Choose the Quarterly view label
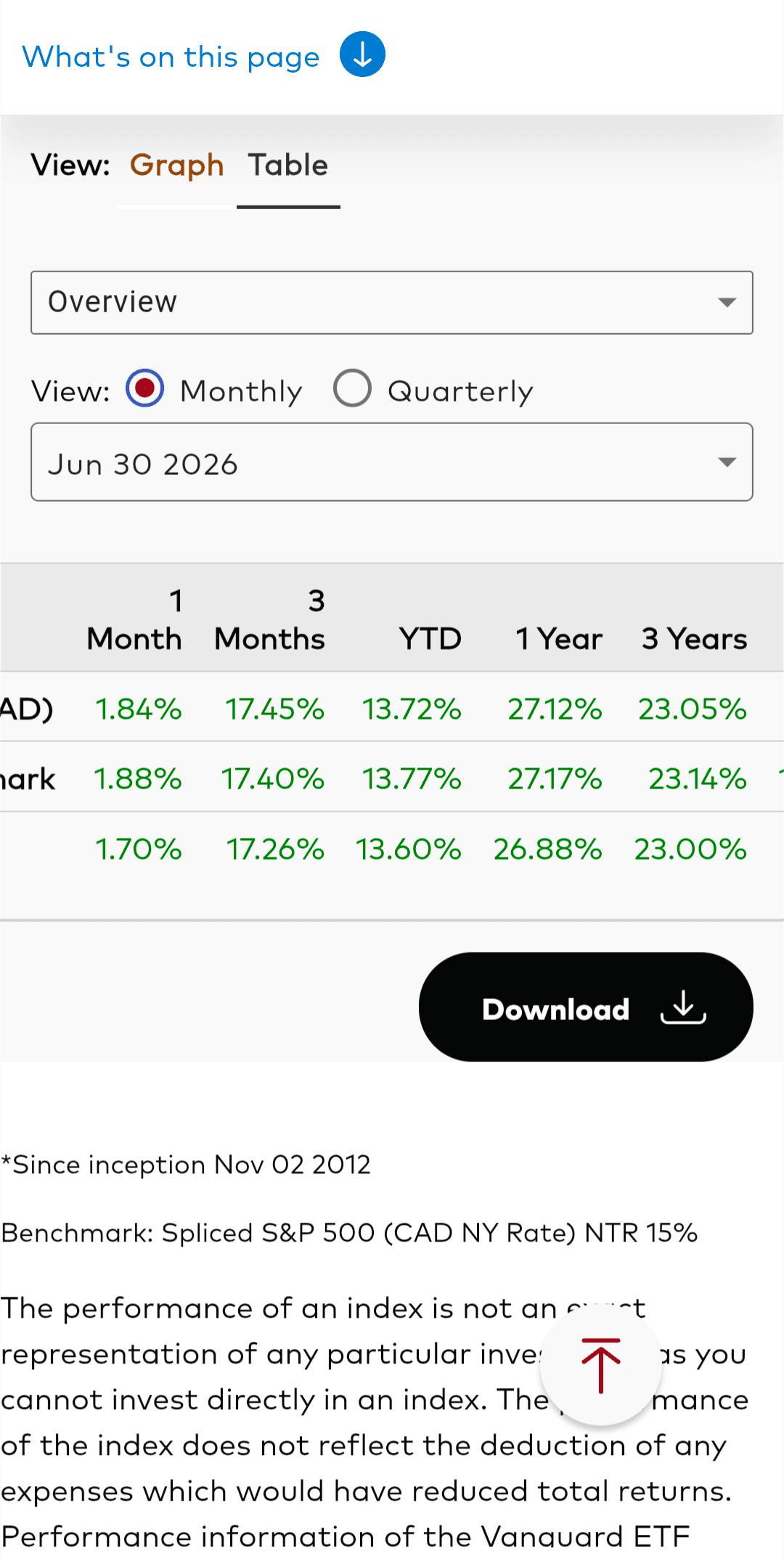 (x=461, y=391)
